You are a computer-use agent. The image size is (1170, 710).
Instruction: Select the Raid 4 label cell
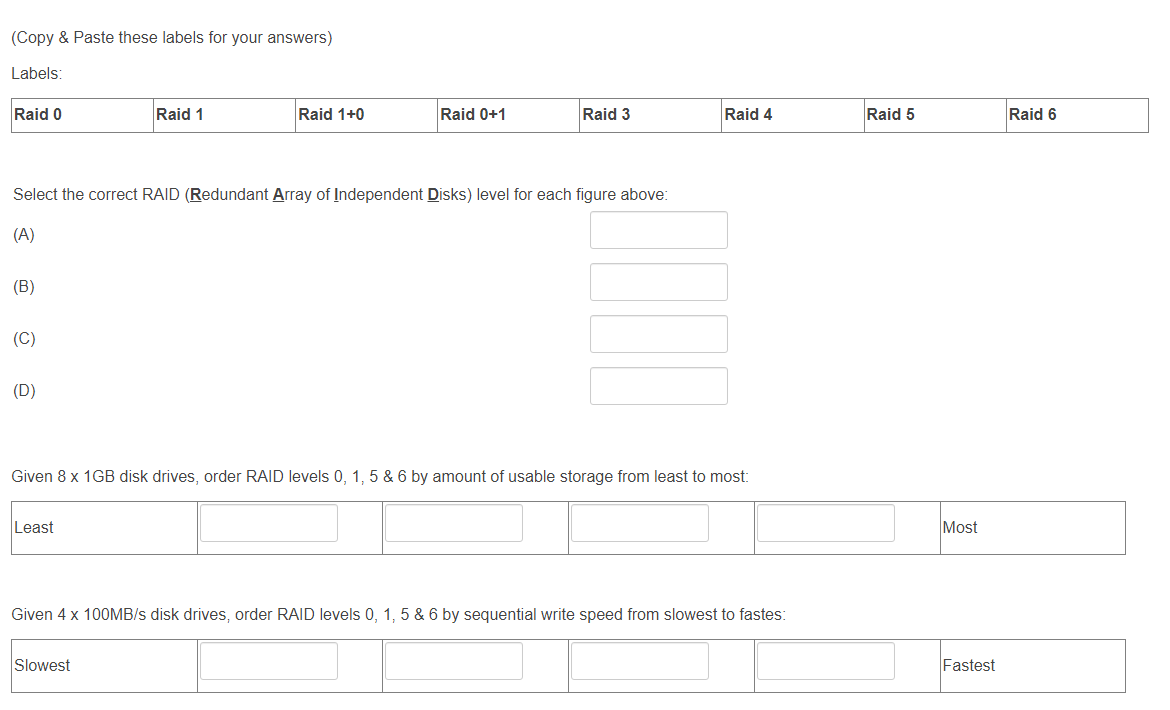point(790,115)
